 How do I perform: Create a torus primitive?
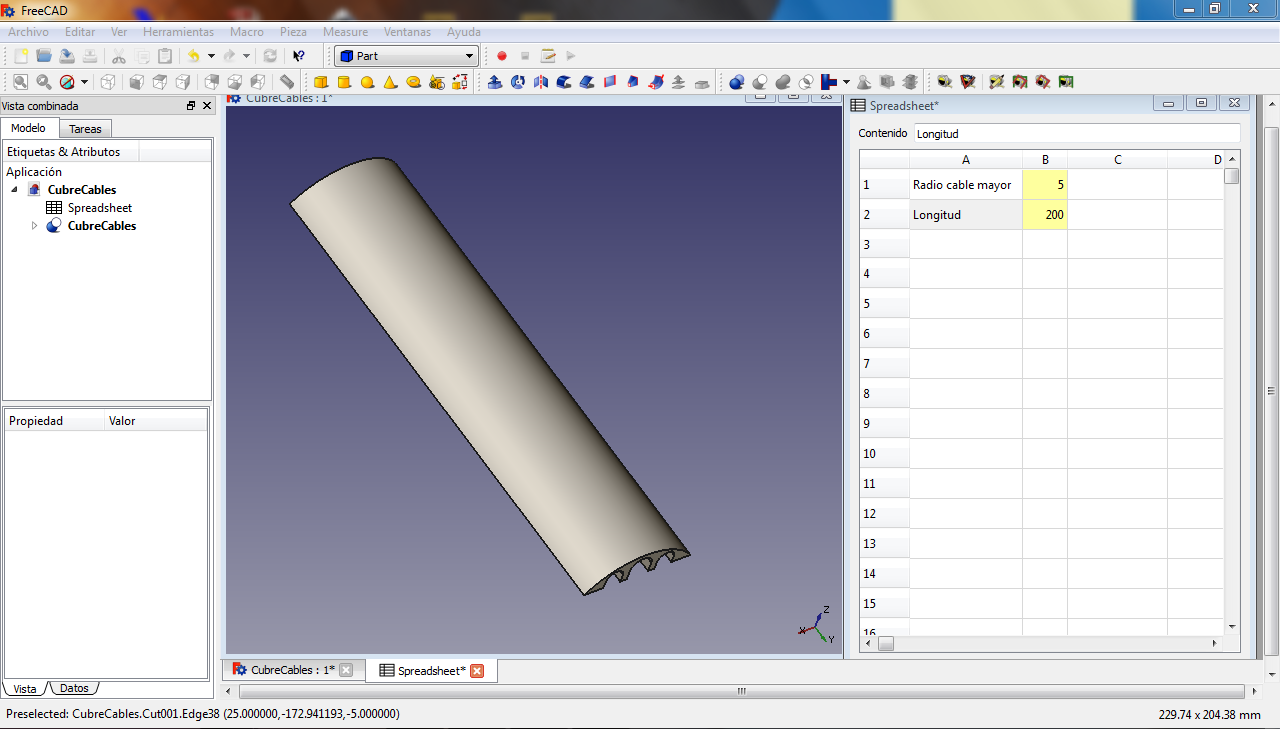coord(413,82)
